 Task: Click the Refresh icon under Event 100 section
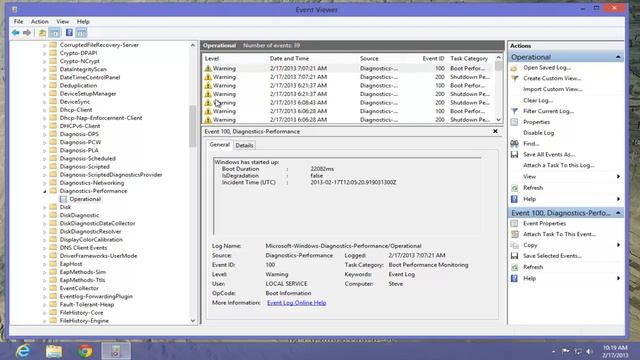514,267
